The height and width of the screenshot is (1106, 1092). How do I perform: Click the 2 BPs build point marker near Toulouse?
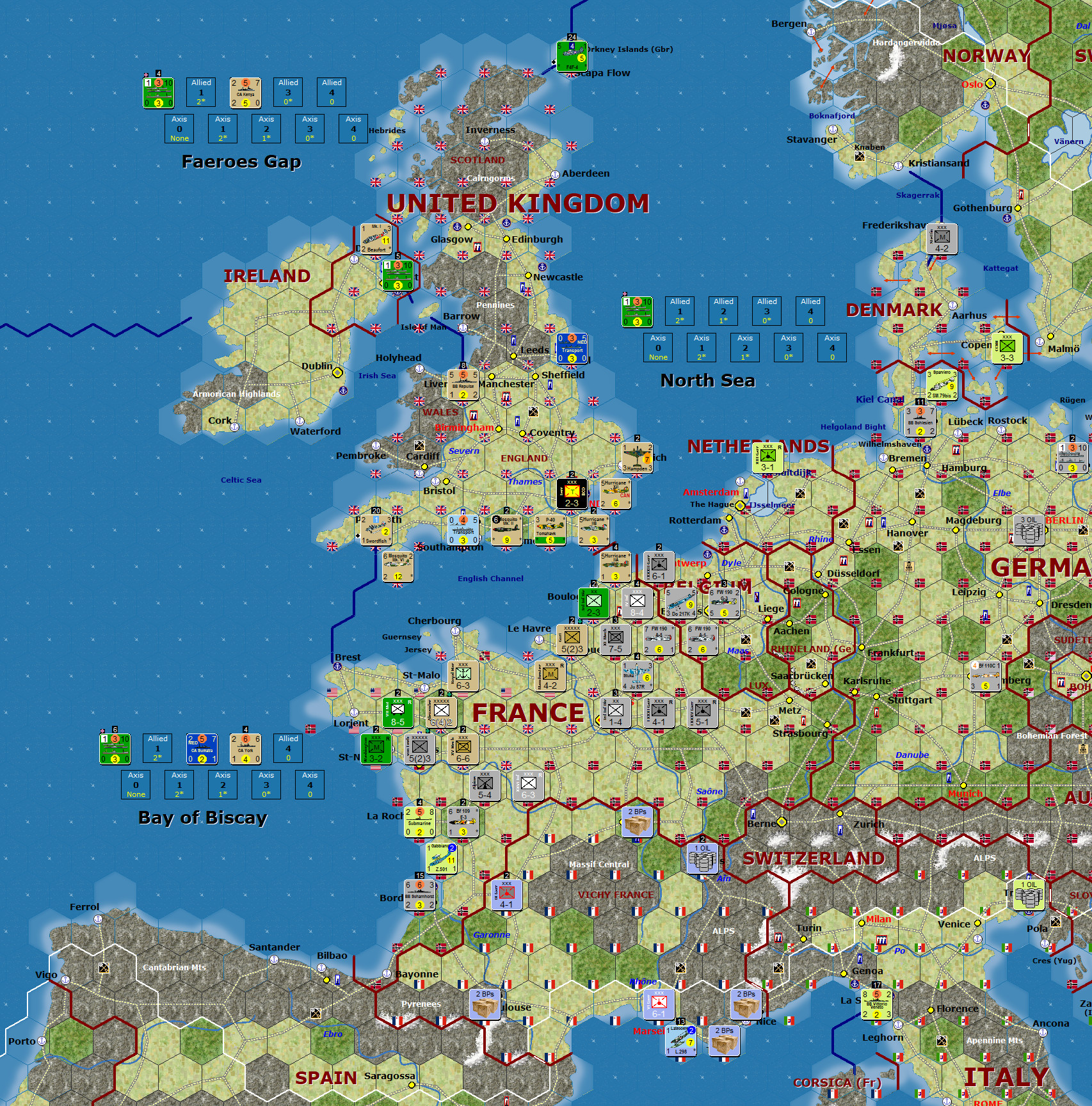485,1005
